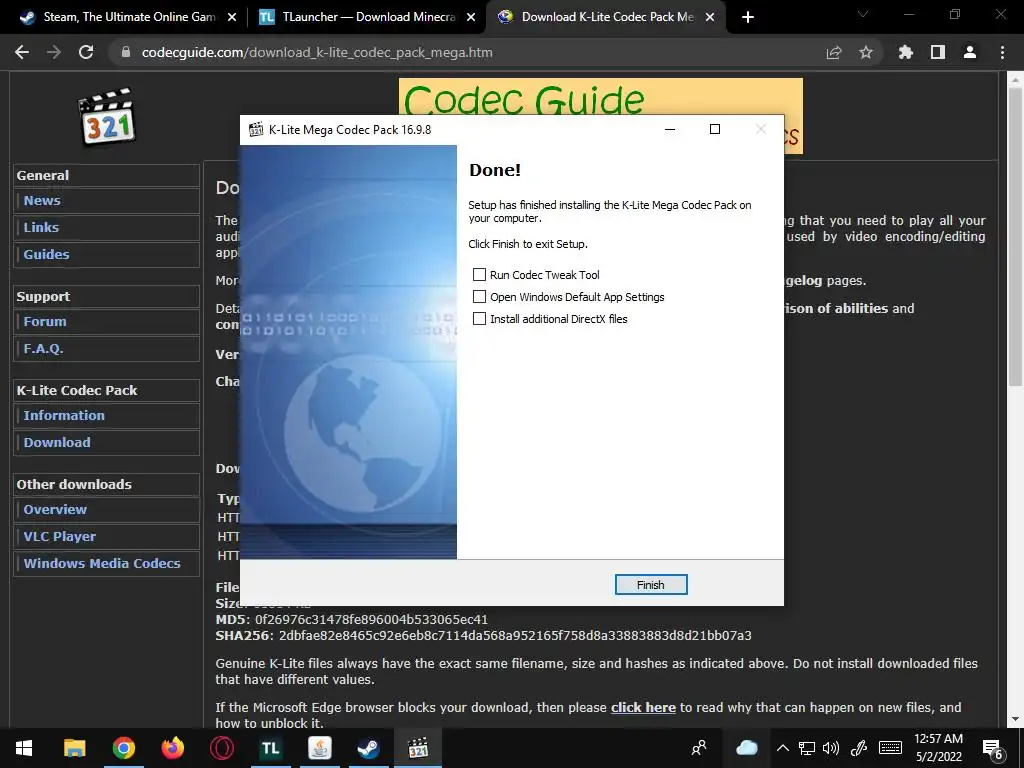Click K-Lite installer taskbar icon
This screenshot has width=1024, height=768.
pyautogui.click(x=418, y=748)
